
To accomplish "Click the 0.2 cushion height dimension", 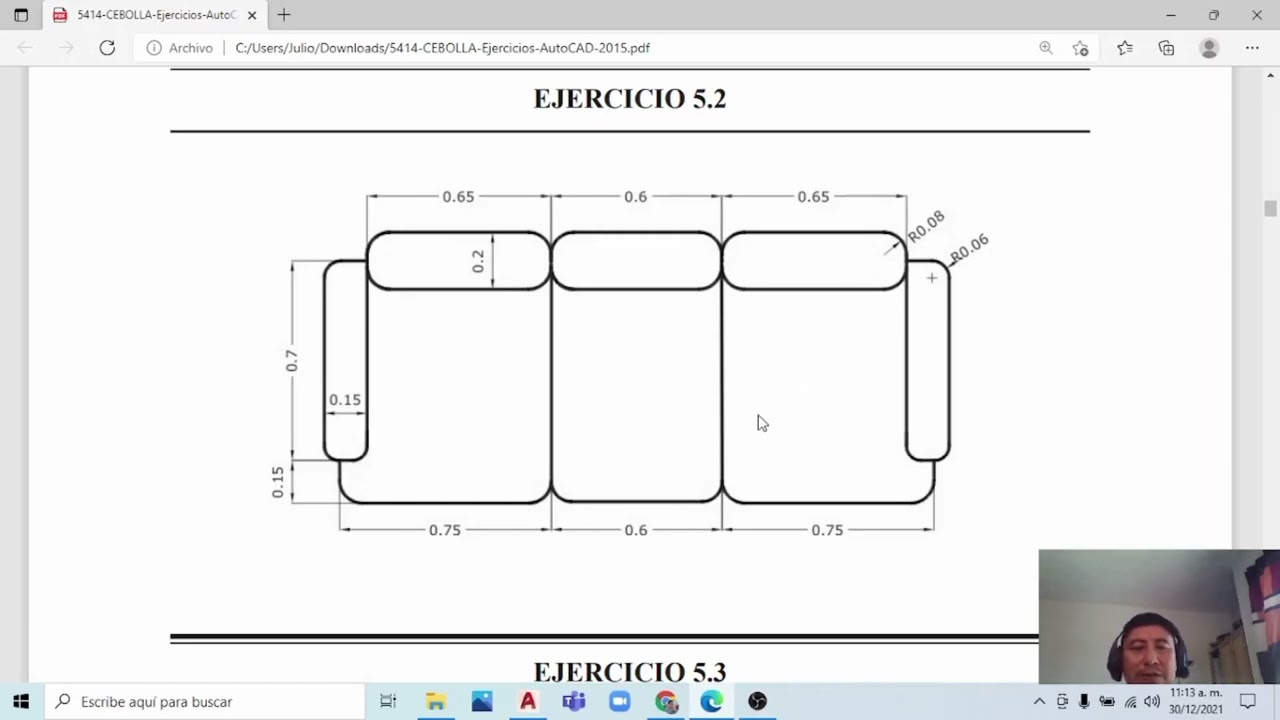I will click(478, 261).
